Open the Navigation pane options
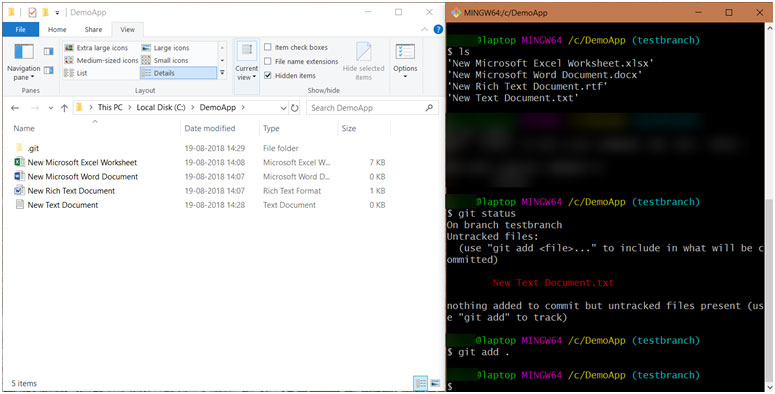The width and height of the screenshot is (775, 394). 23,62
